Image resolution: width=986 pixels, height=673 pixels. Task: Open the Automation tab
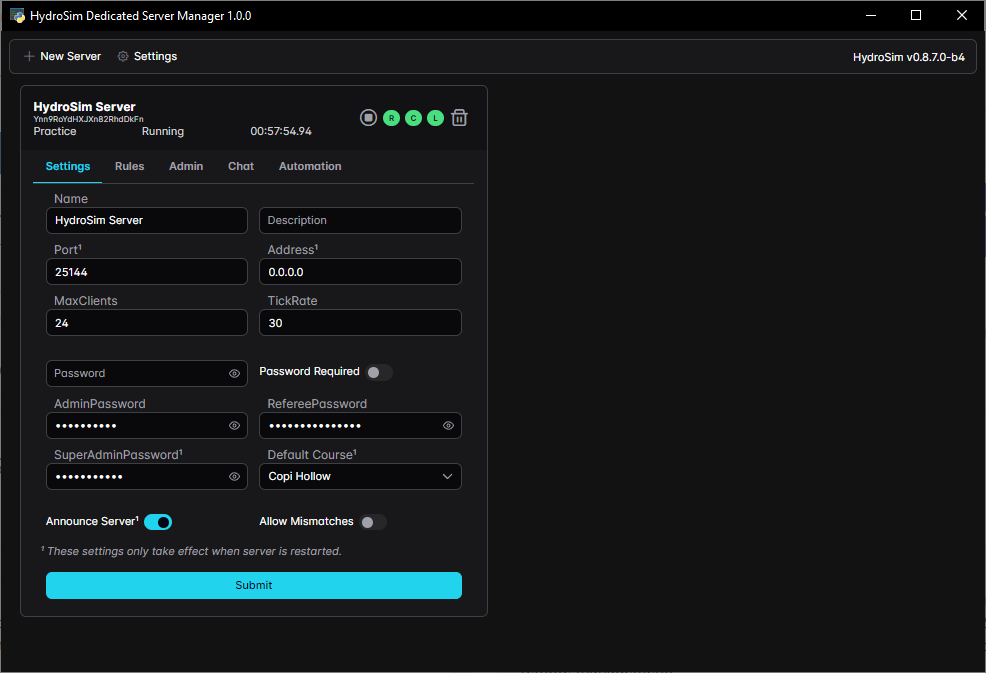tap(310, 167)
